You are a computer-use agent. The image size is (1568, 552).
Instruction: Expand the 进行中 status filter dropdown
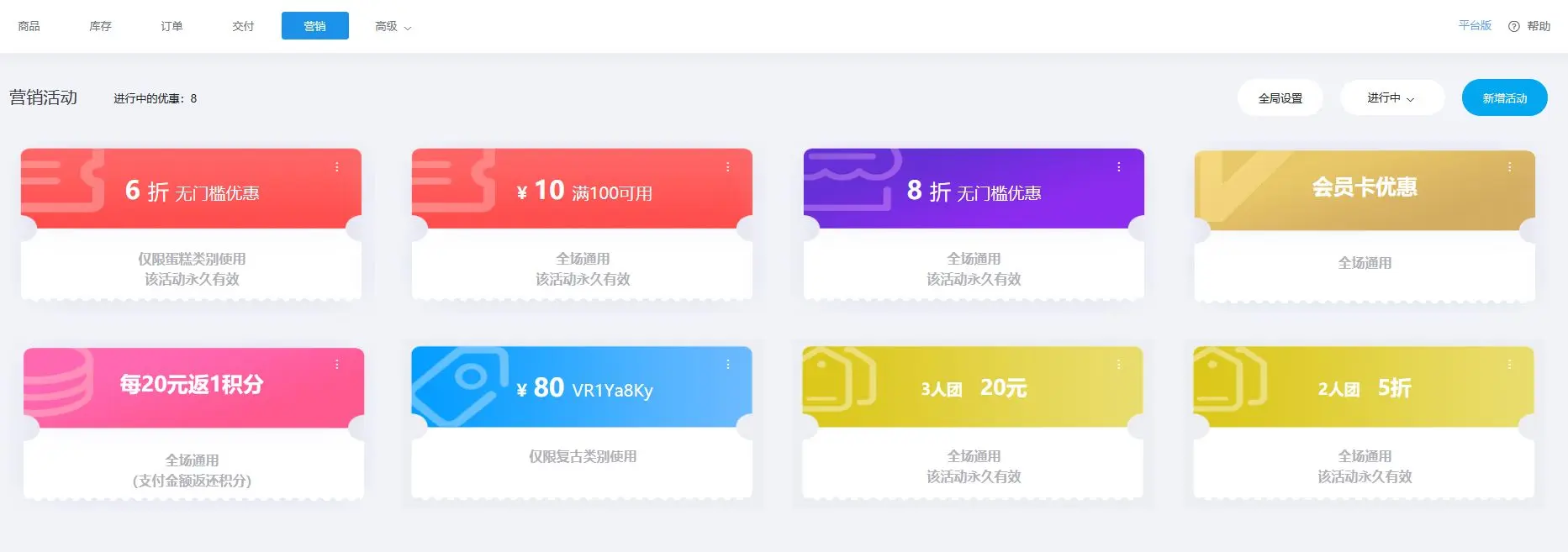(x=1391, y=98)
